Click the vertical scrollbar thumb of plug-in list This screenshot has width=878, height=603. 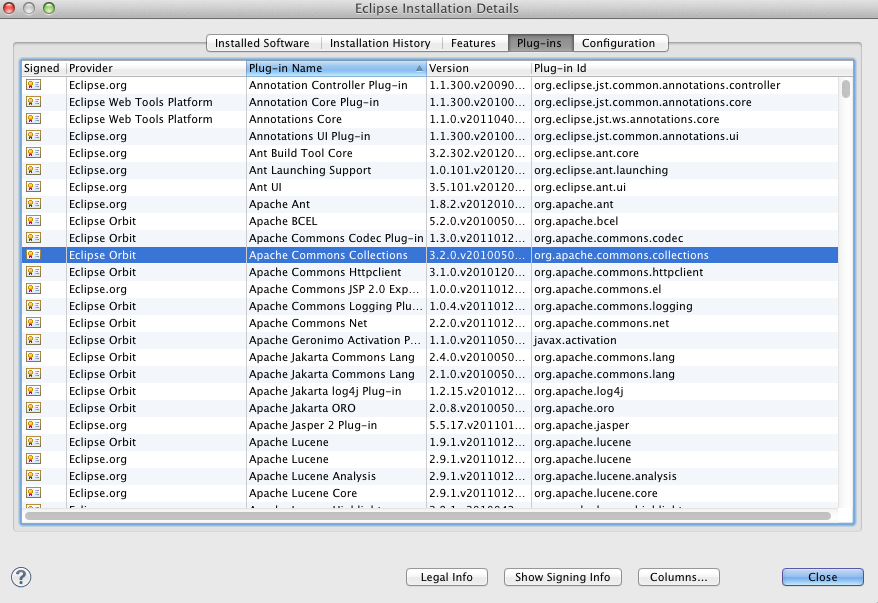pos(846,88)
